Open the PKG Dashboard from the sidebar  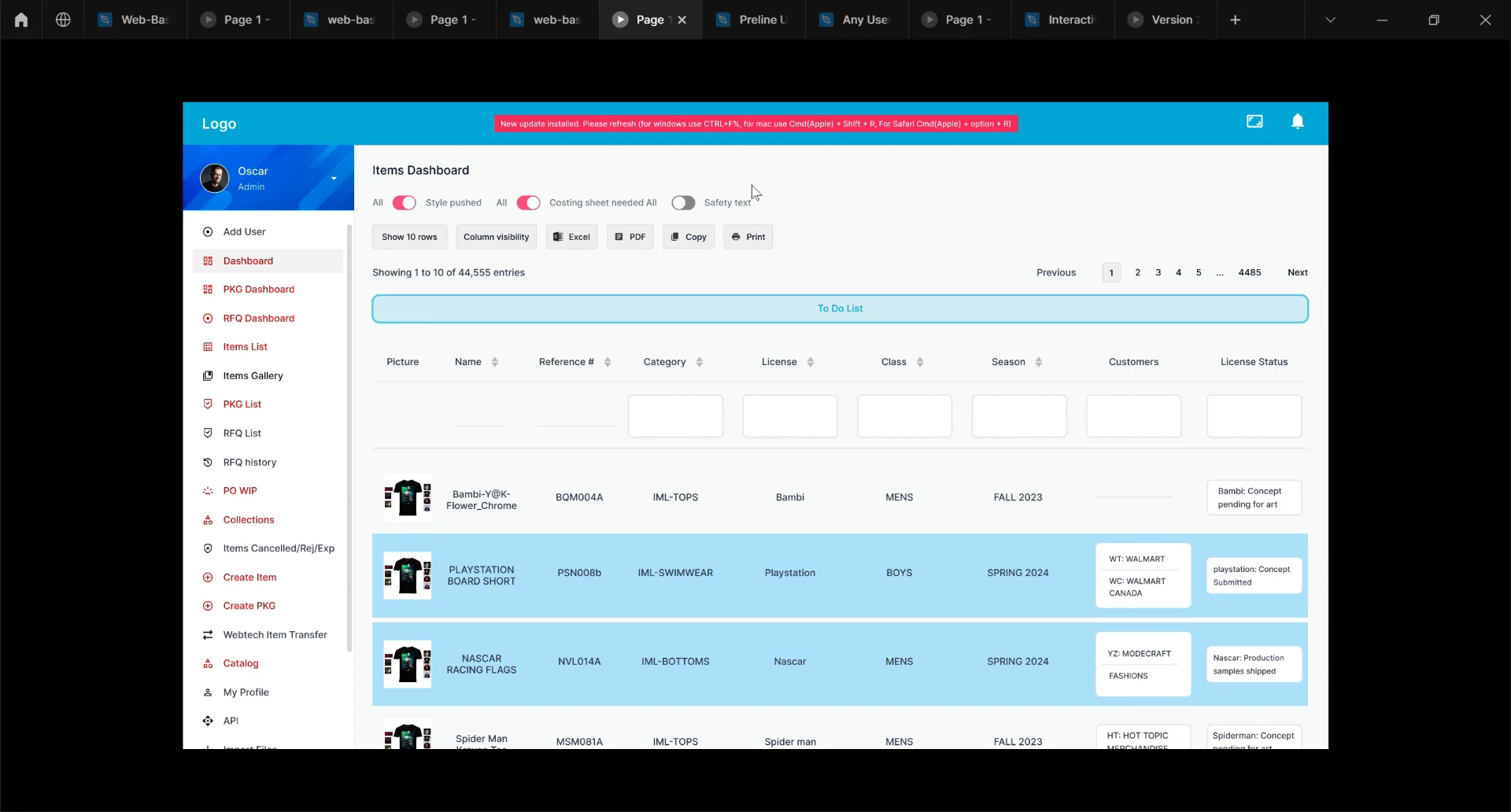(260, 290)
